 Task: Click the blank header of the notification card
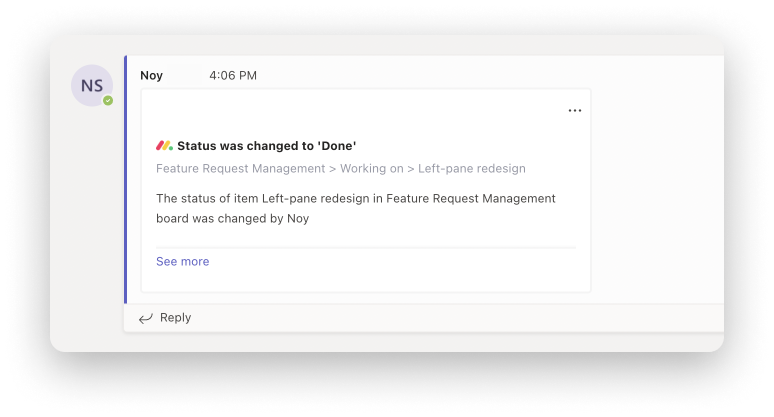(x=353, y=111)
